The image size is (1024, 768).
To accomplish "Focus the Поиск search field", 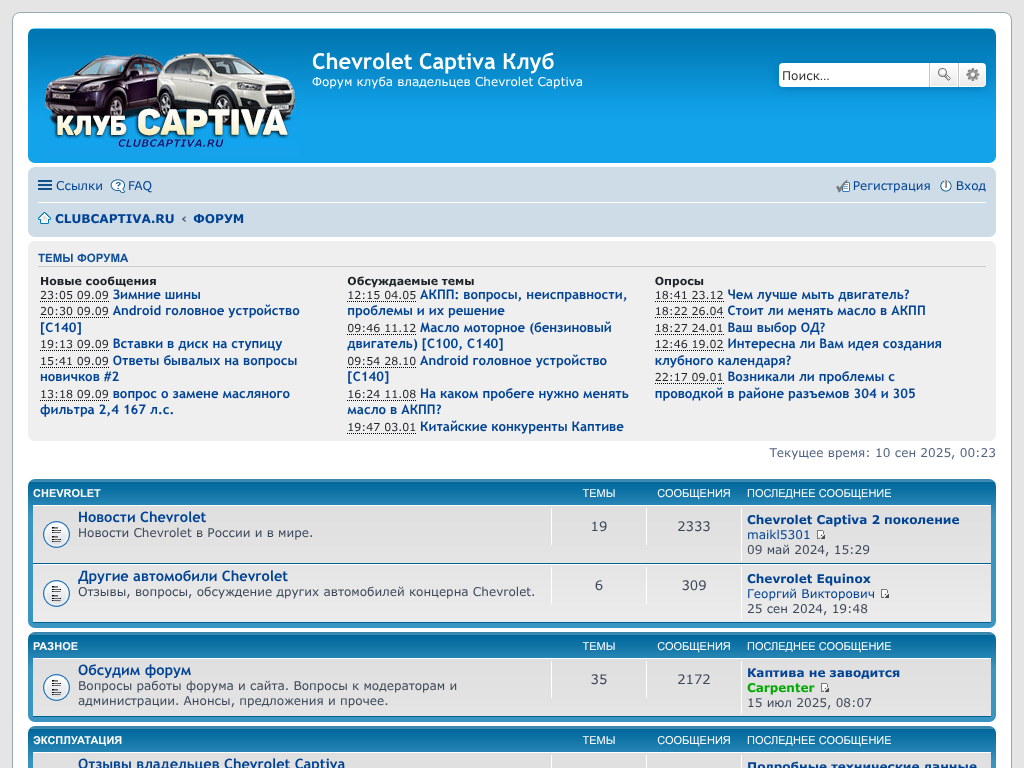I will (x=853, y=75).
